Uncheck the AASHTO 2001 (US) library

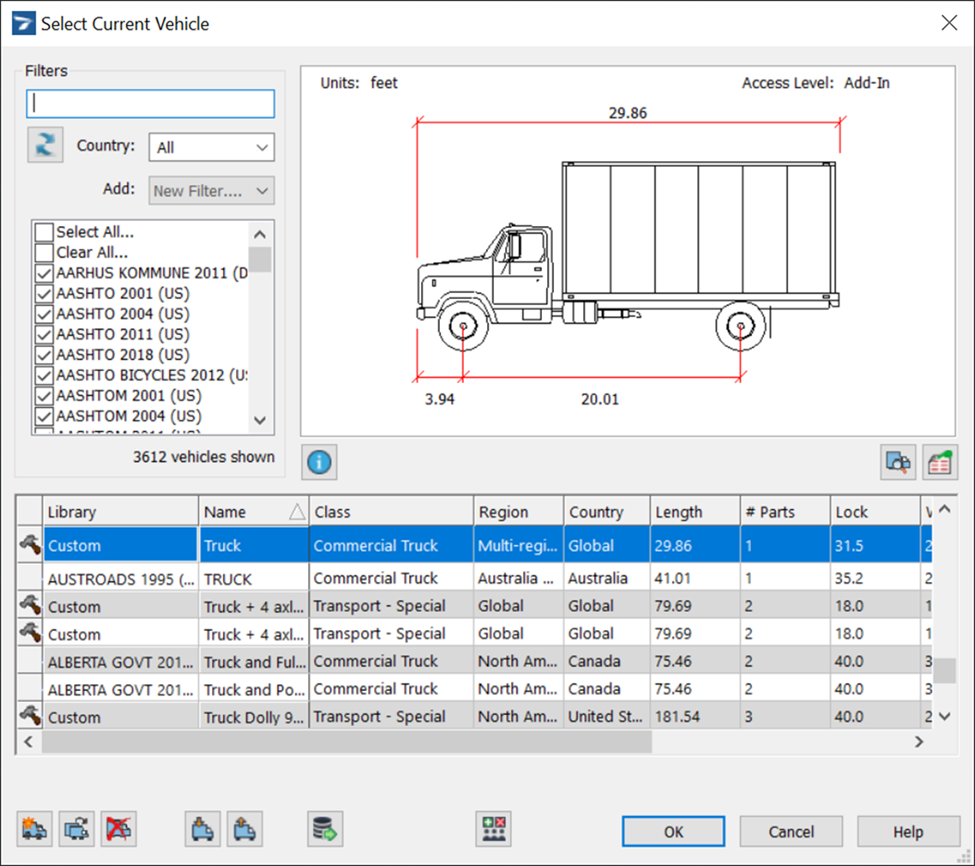(44, 294)
